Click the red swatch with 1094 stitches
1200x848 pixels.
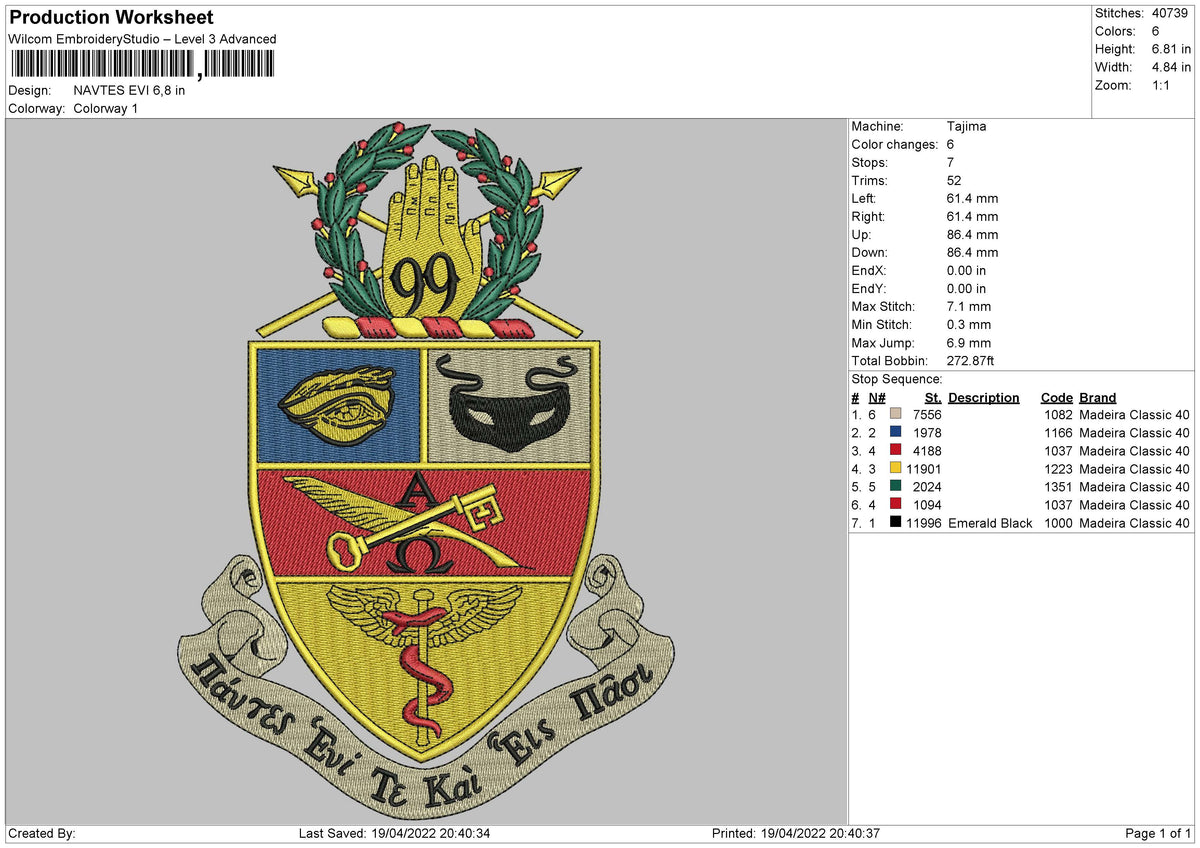point(896,505)
